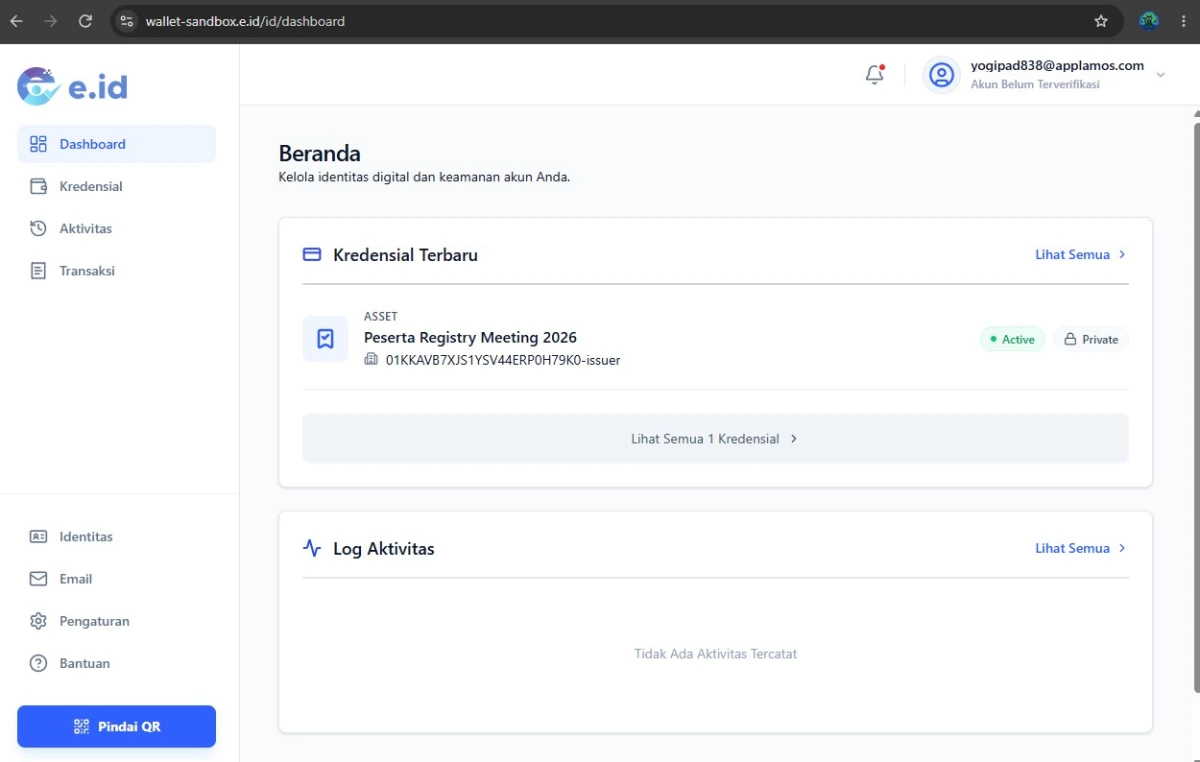The width and height of the screenshot is (1200, 762).
Task: Open Pengaturan settings in the sidebar
Action: coord(116,621)
